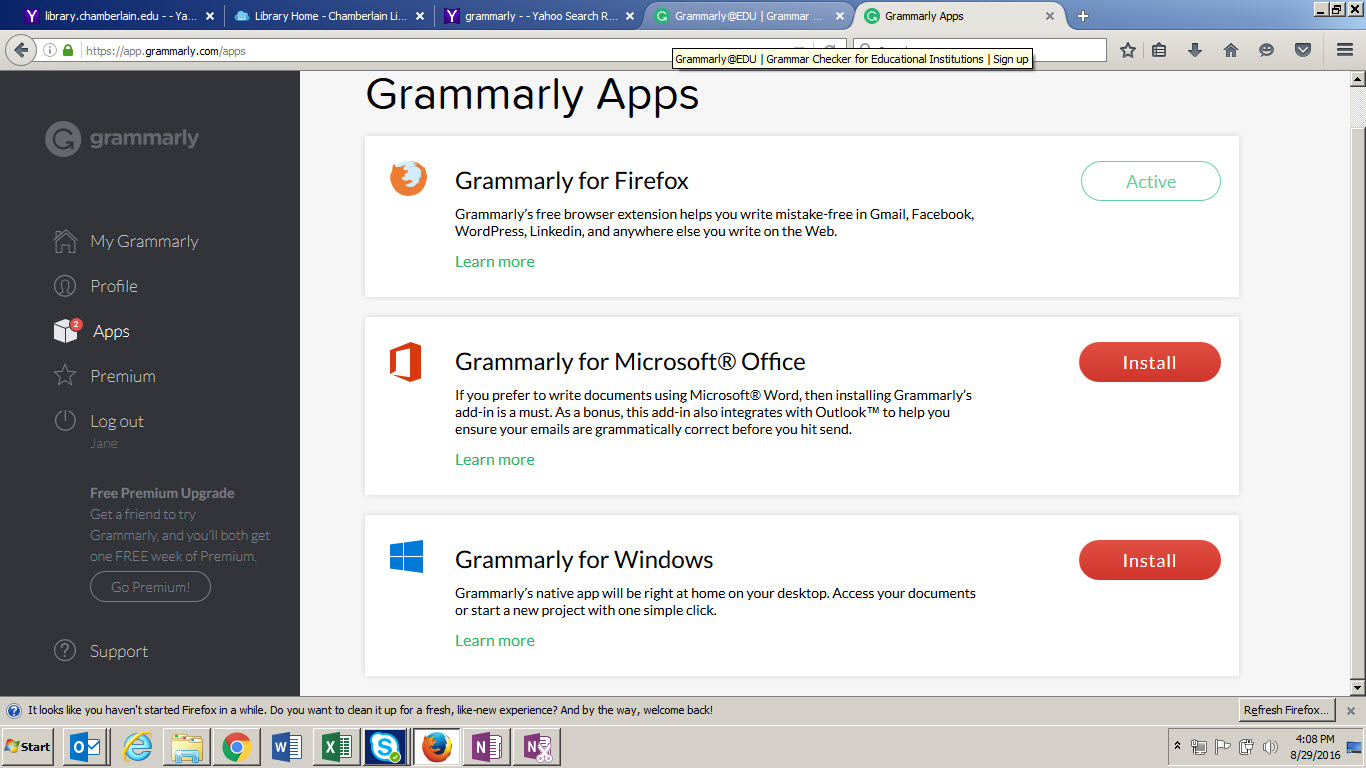The image size is (1366, 768).
Task: Open the Pocket toolbar icon
Action: click(x=1303, y=50)
